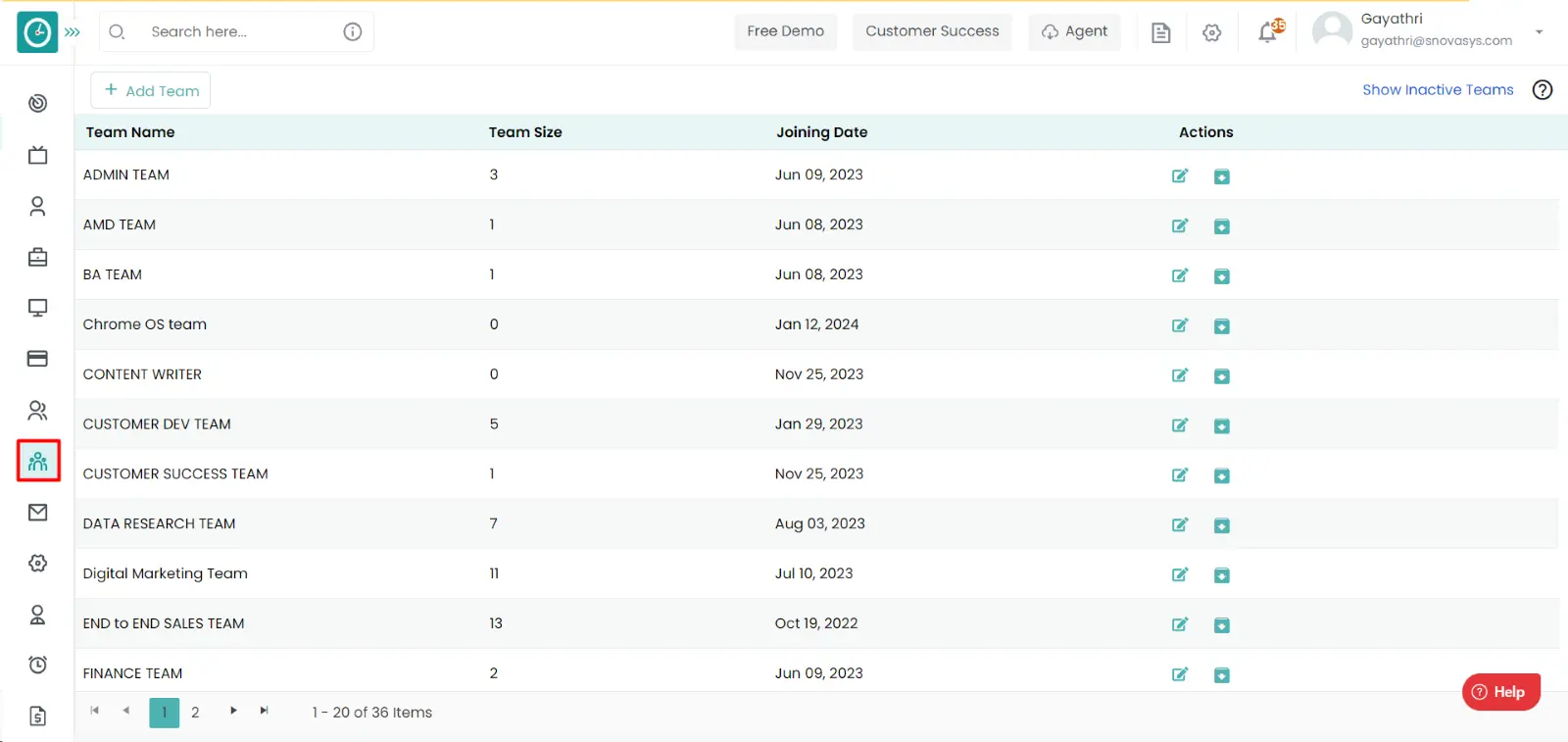Archive the CUSTOMER DEV TEAM row
This screenshot has height=742, width=1568.
pyautogui.click(x=1222, y=426)
